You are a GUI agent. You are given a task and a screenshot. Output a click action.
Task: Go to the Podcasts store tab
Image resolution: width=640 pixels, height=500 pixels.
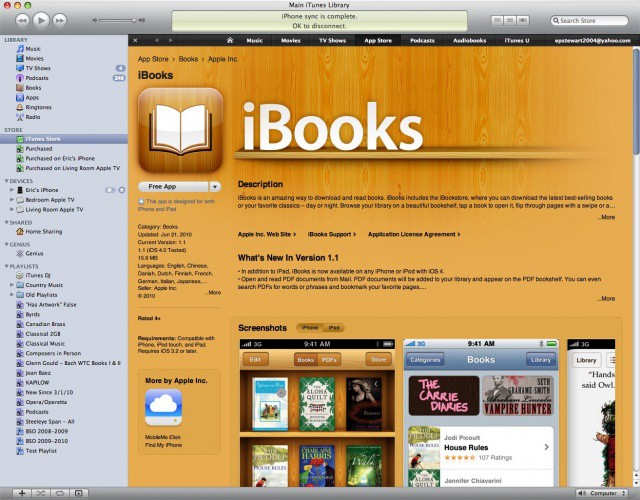422,40
